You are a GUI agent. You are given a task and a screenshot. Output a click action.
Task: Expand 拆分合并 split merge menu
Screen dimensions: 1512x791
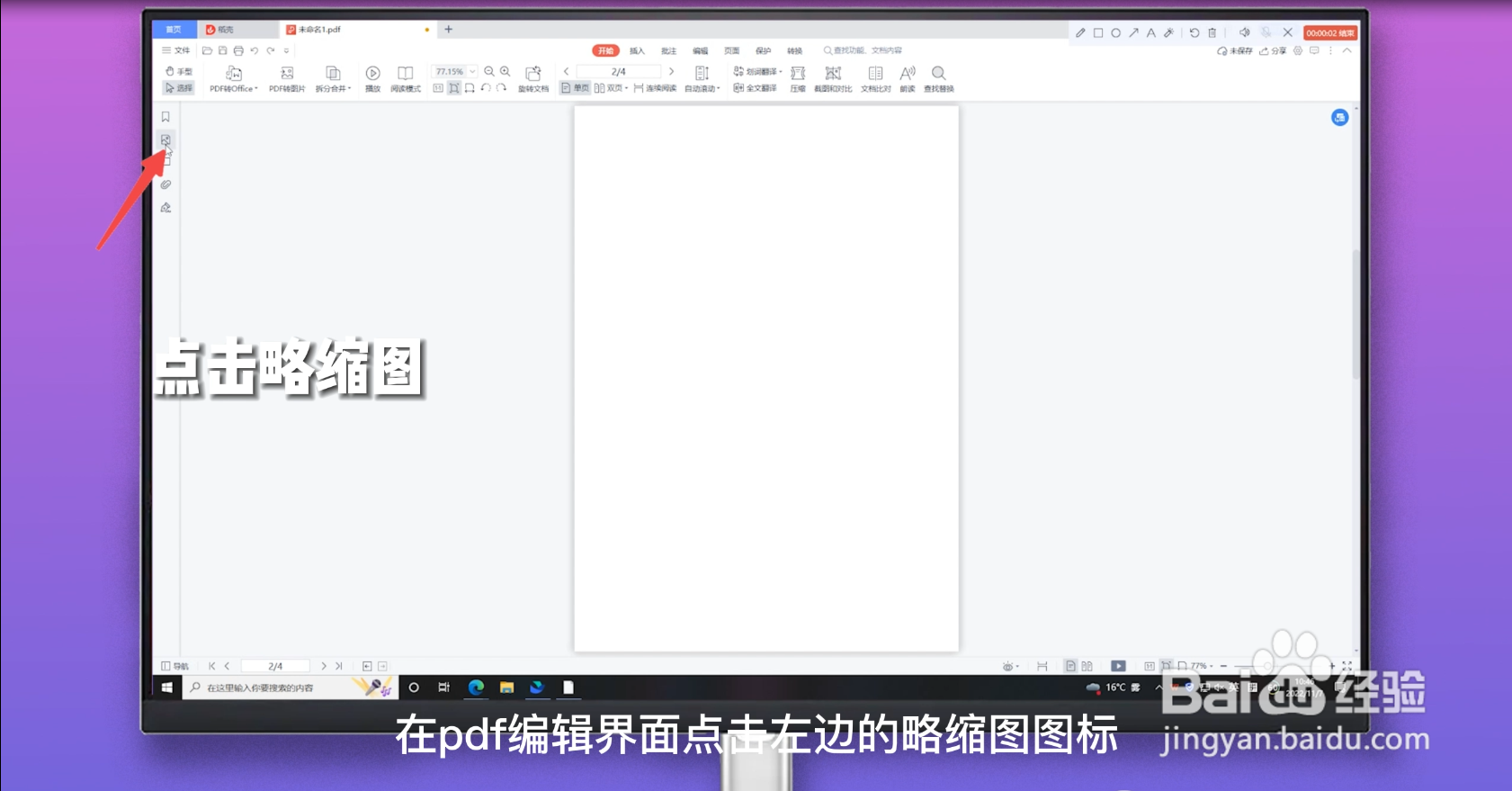333,79
